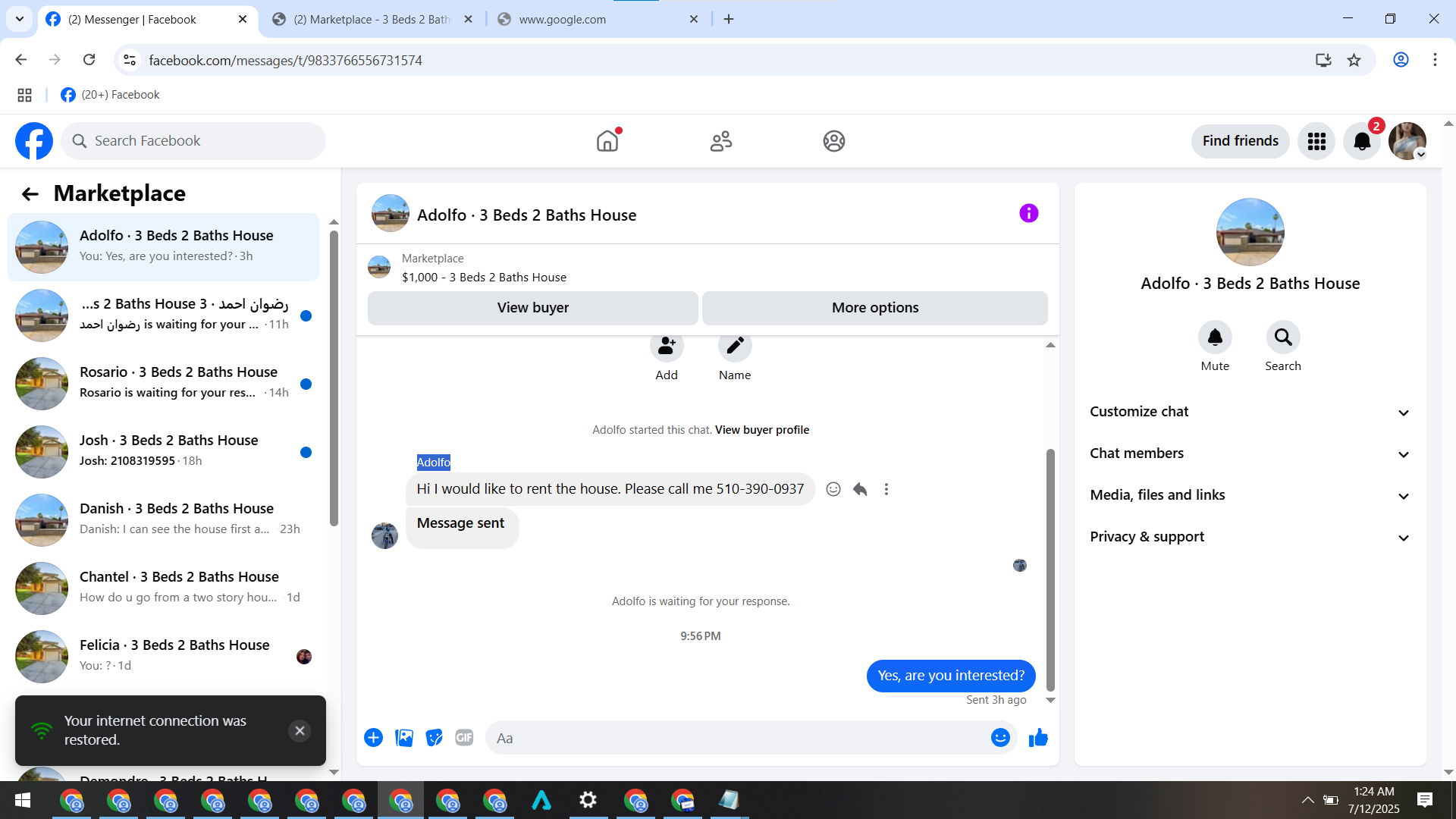Bookmark this page with the star
Screen dimensions: 1456x819
(1354, 60)
